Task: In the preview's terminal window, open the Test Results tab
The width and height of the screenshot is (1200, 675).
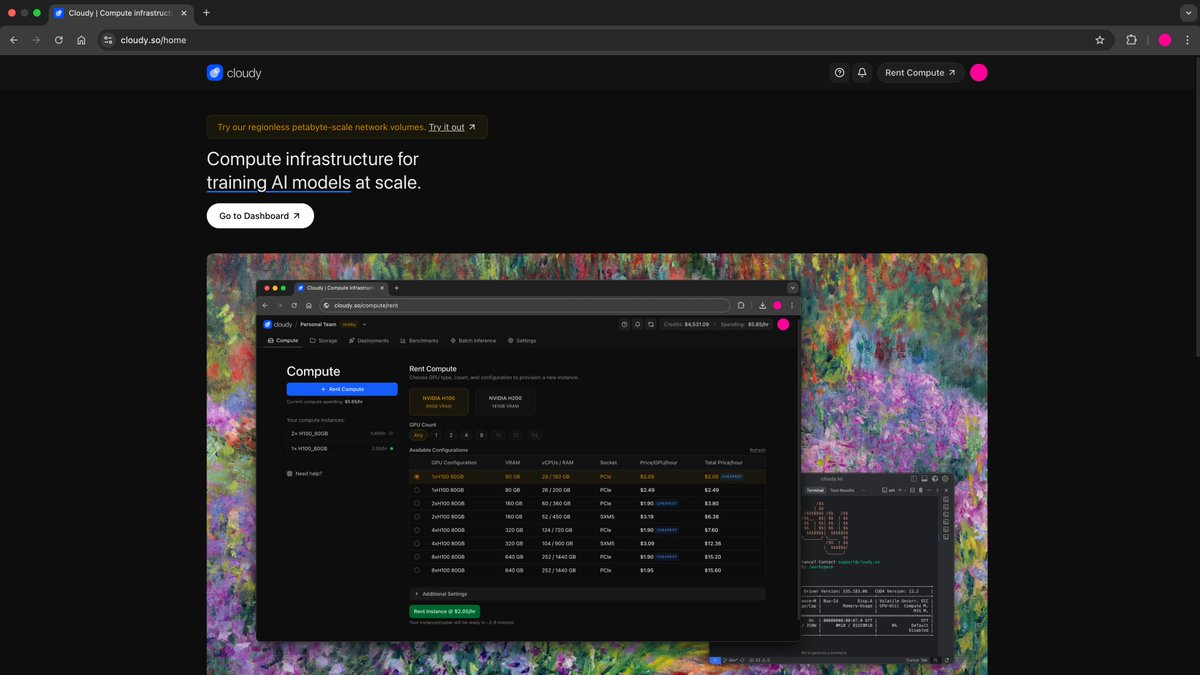Action: tap(842, 490)
